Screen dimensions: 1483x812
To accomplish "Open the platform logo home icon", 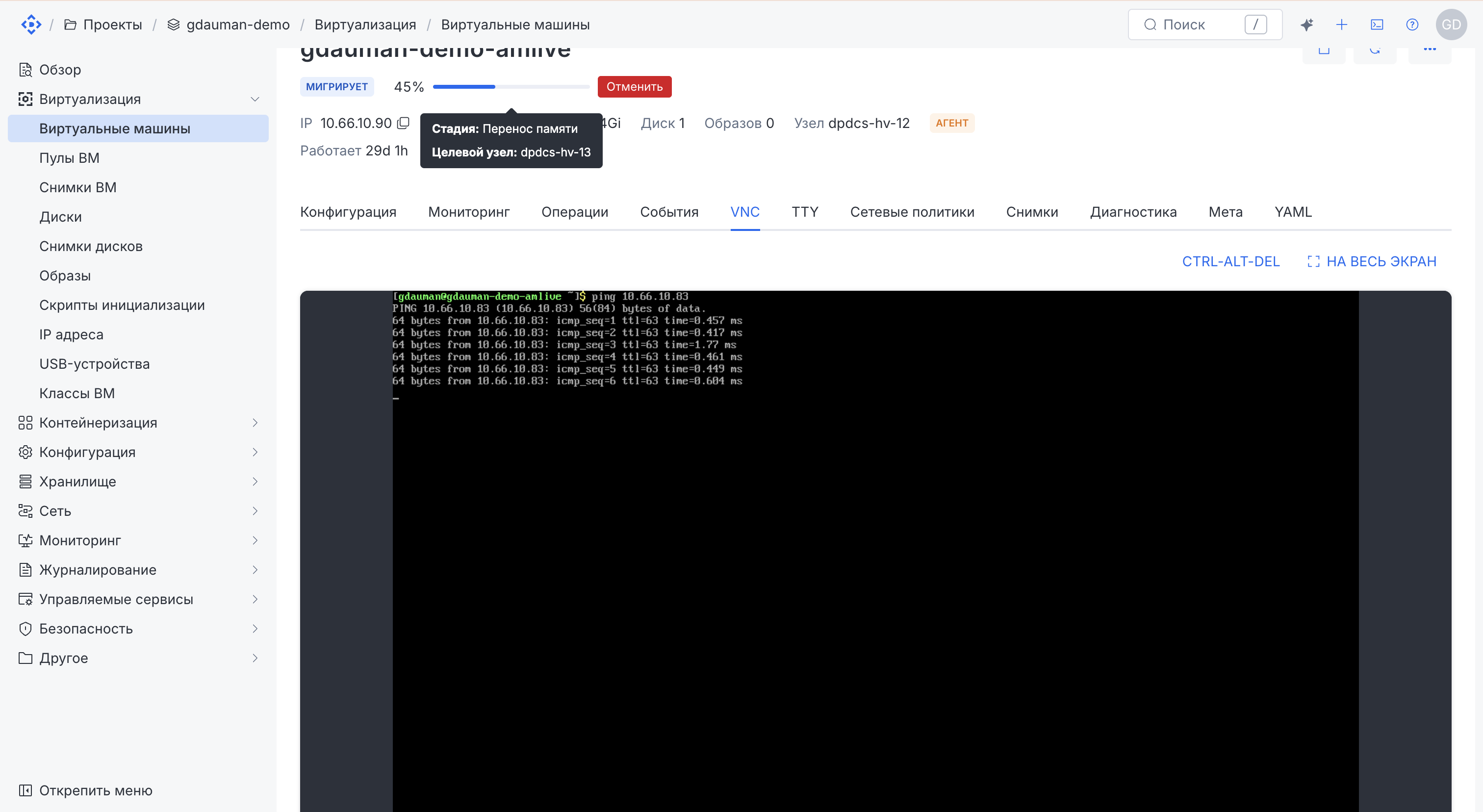I will (31, 25).
